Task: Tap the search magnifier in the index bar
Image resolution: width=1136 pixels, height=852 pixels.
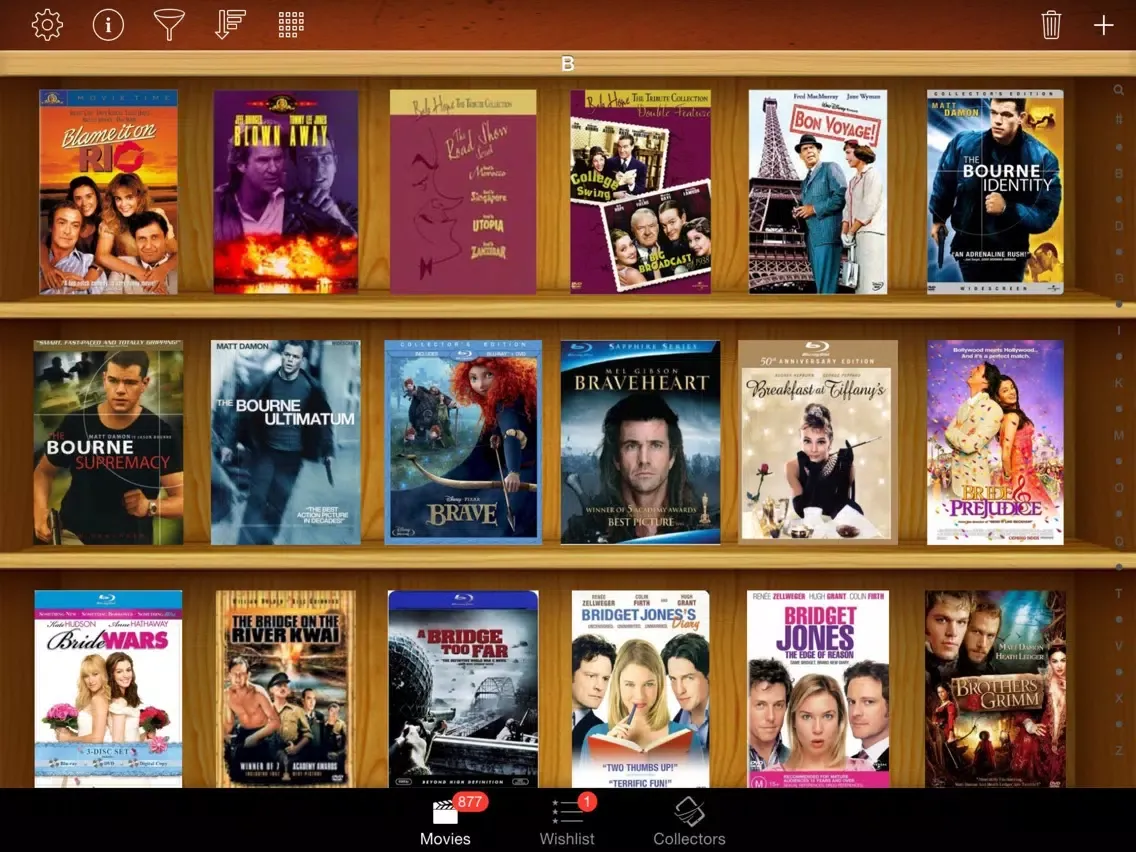Action: coord(1119,91)
